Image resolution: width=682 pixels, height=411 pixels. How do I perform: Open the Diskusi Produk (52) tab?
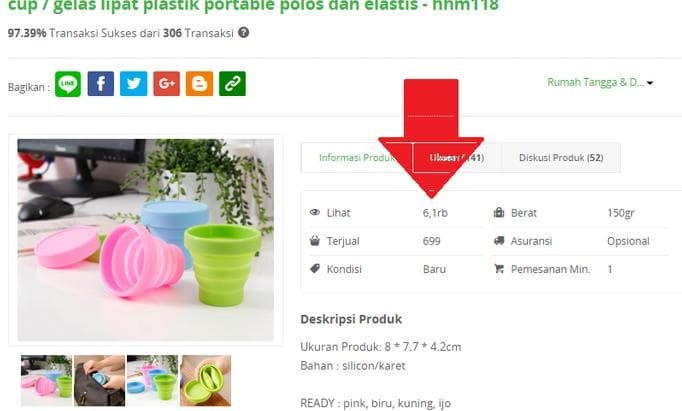coord(561,157)
